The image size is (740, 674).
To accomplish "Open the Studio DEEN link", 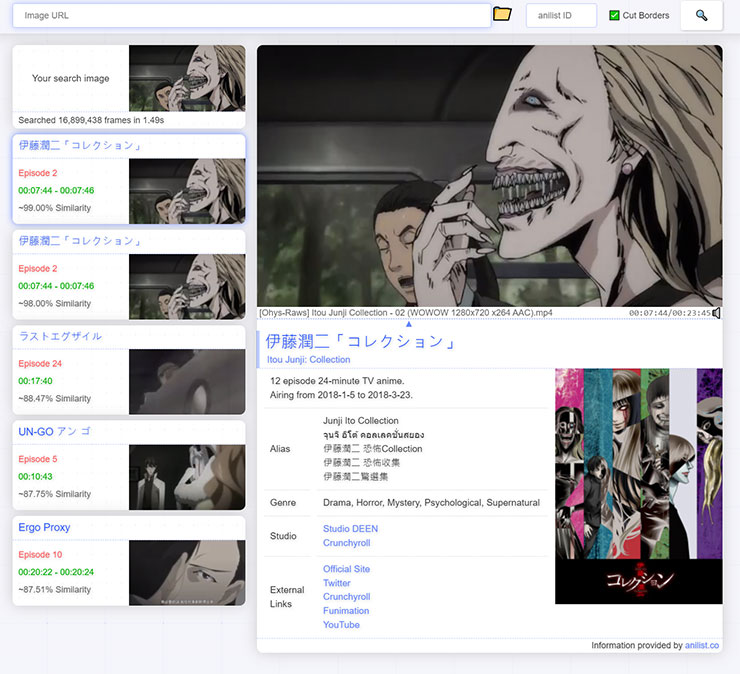I will pos(350,529).
